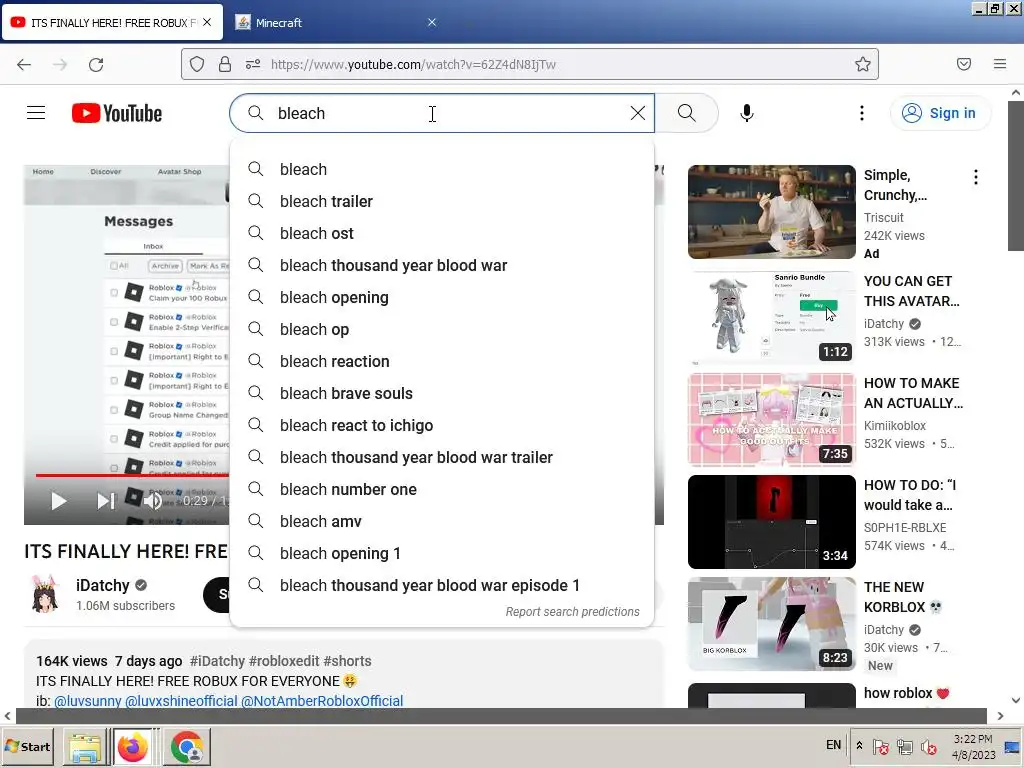Click the Firefox taskbar icon
Viewport: 1024px width, 768px height.
click(133, 747)
